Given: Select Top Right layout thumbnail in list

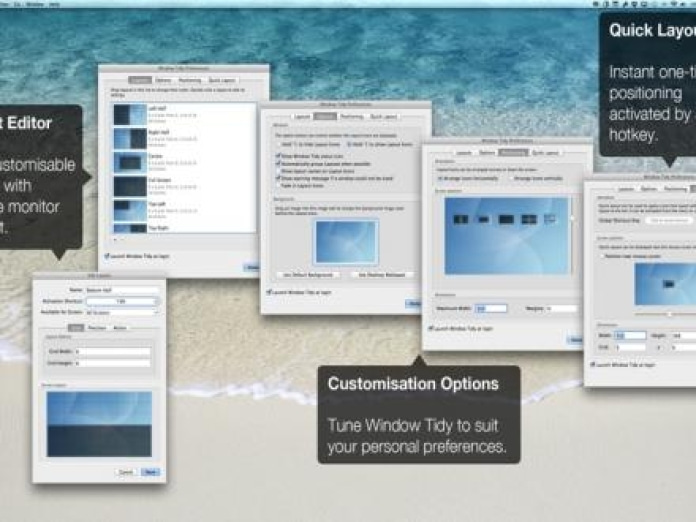Looking at the screenshot, I should coord(130,229).
